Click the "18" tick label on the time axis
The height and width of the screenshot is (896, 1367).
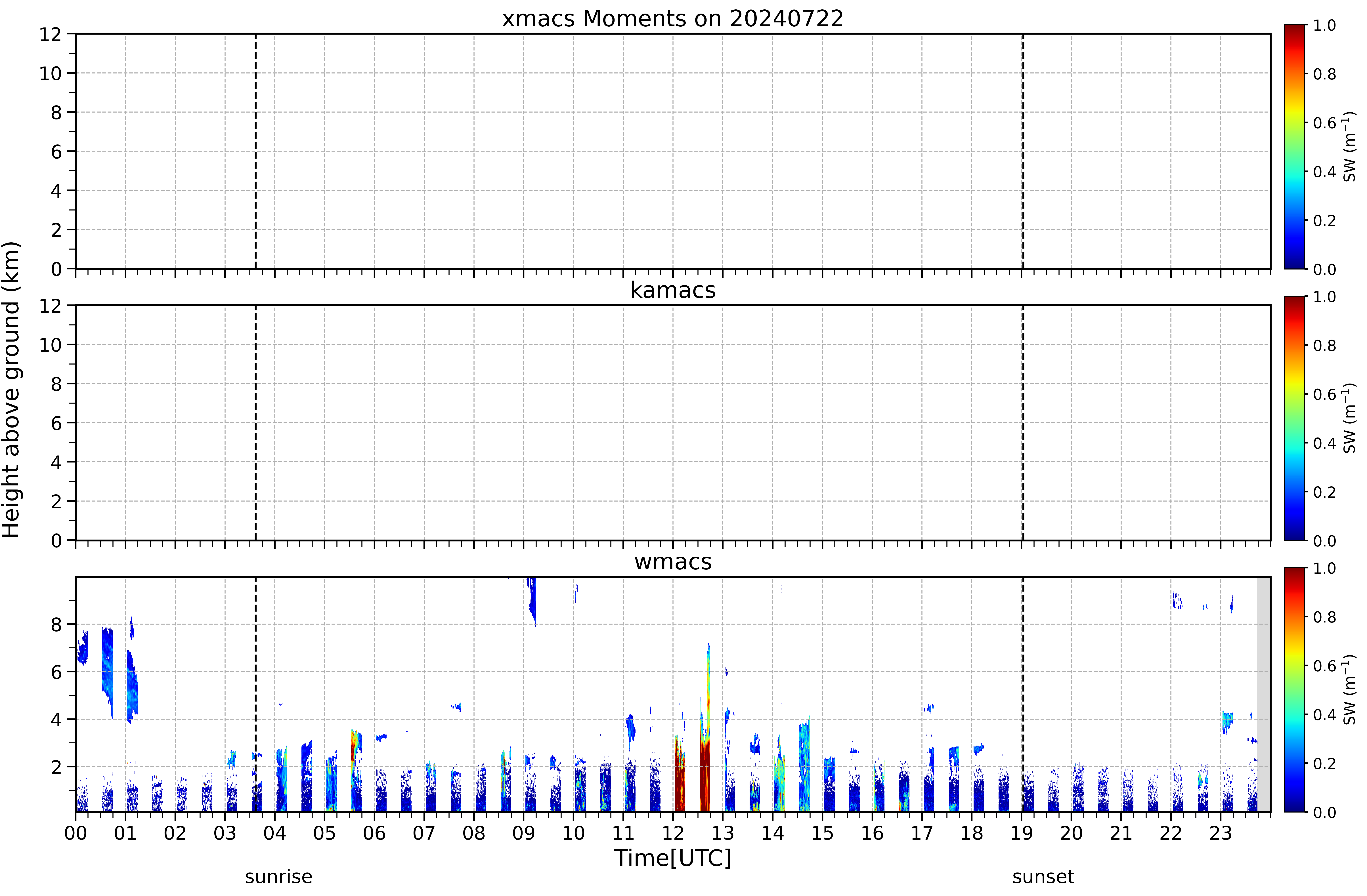click(972, 833)
